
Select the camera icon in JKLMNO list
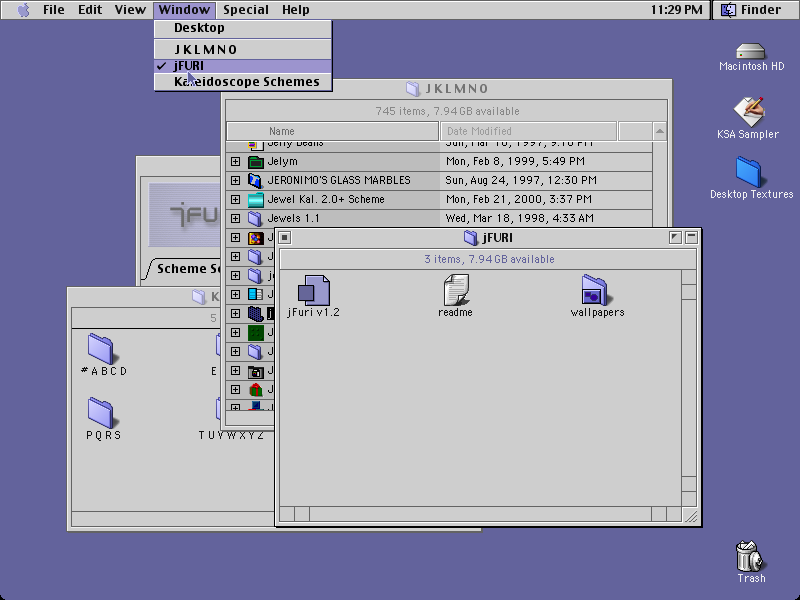click(256, 371)
